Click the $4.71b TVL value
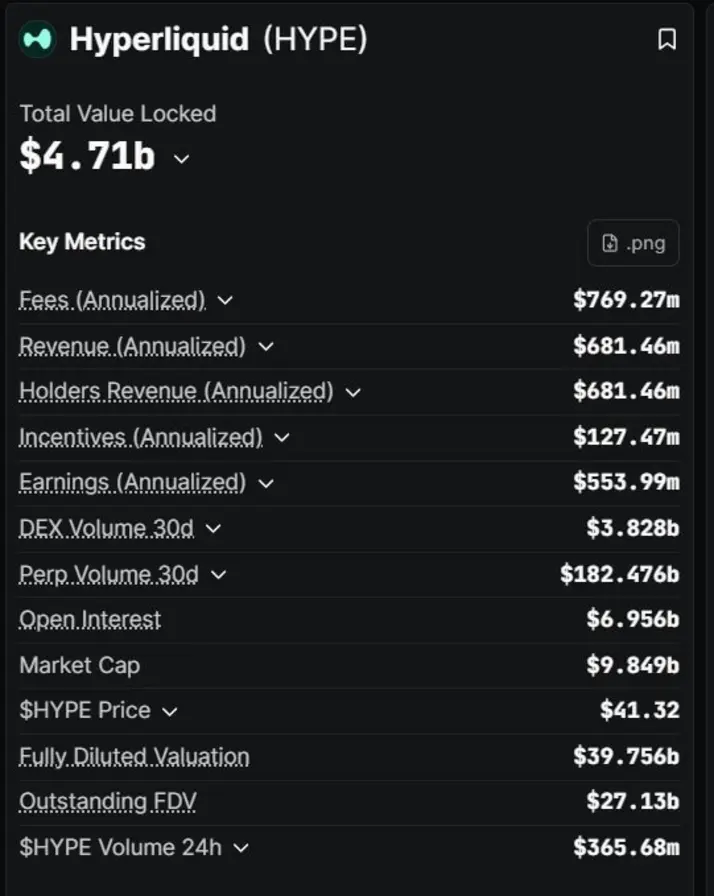The height and width of the screenshot is (896, 714). (x=87, y=155)
